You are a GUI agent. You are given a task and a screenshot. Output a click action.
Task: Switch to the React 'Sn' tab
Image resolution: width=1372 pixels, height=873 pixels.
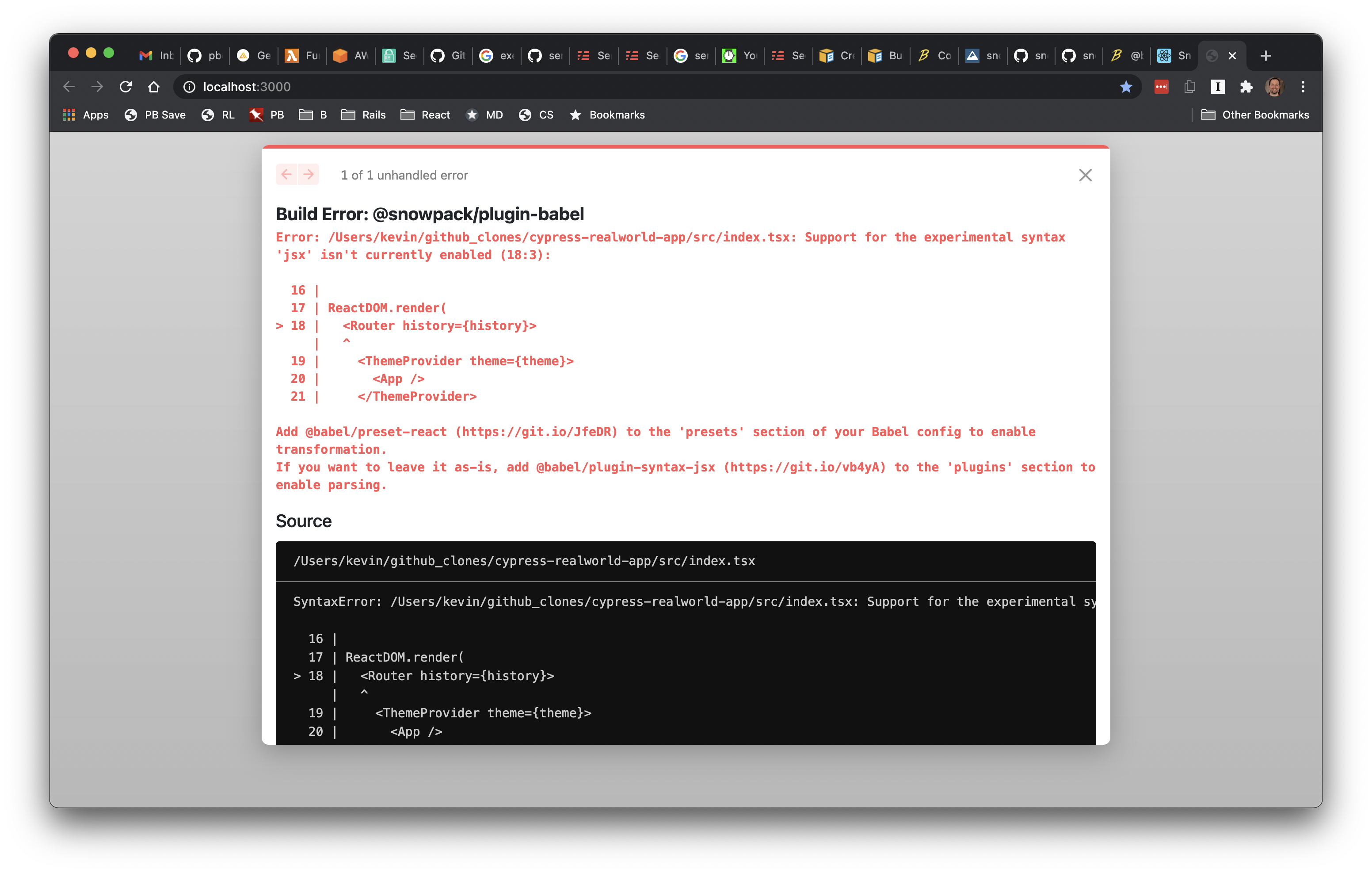coord(1174,55)
